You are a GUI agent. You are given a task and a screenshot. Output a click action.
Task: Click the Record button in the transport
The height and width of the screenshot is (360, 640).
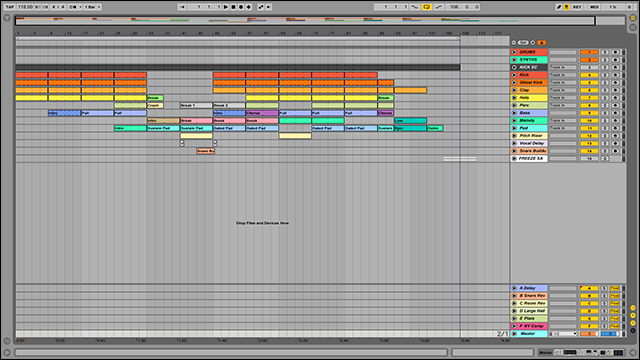(241, 7)
